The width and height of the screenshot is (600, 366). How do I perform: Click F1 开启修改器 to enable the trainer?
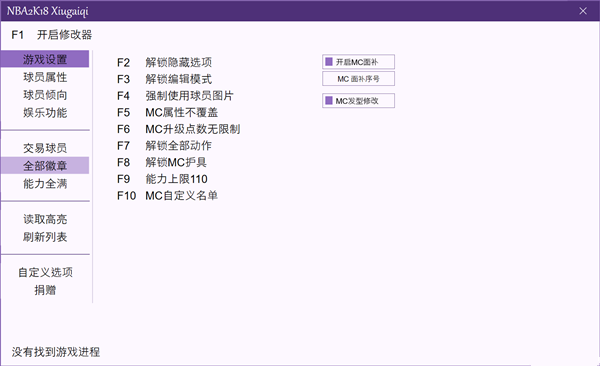coord(52,35)
